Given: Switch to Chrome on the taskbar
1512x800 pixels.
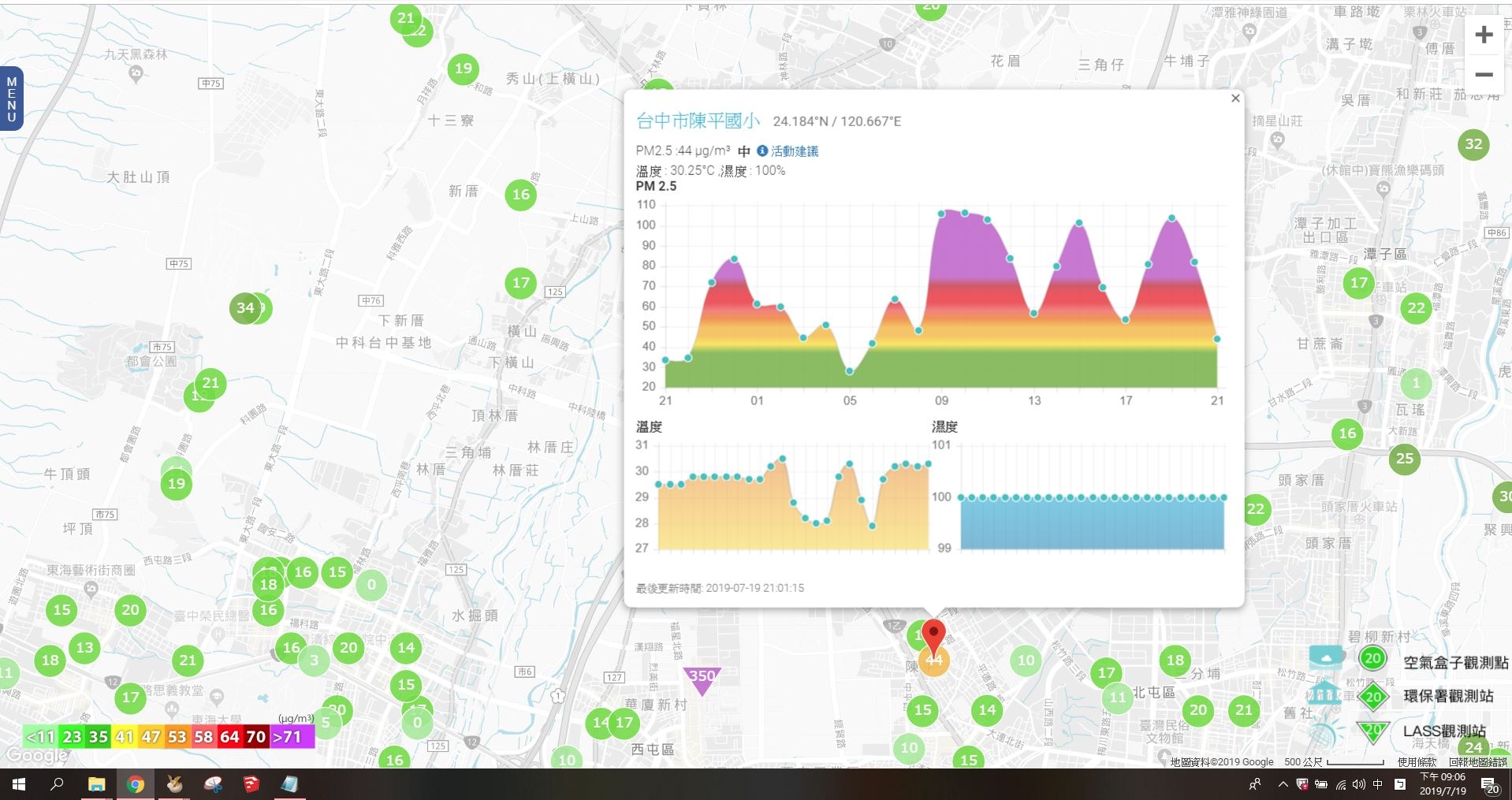Looking at the screenshot, I should [x=136, y=784].
